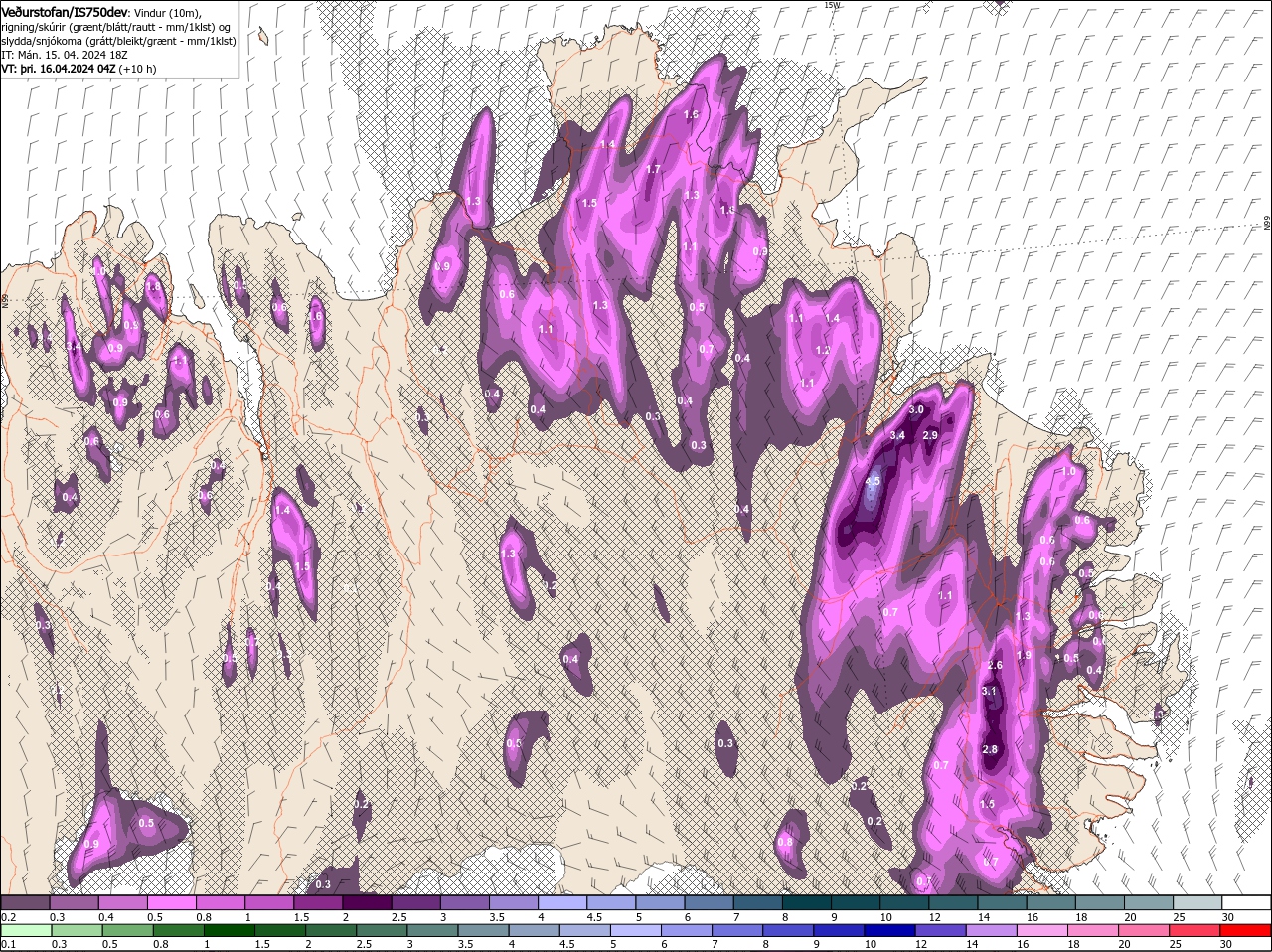
Task: Click the map precipitation value 3.1
Action: pyautogui.click(x=989, y=691)
